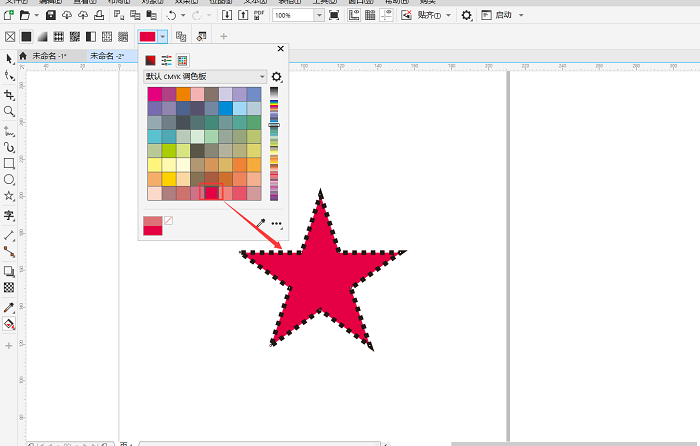Switch to document tab 未命名 -2
Screen dimensions: 700x446
click(106, 56)
